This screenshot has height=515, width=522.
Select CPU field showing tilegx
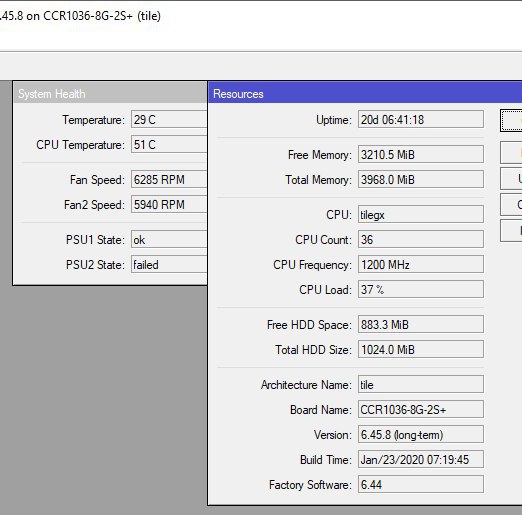tap(421, 214)
